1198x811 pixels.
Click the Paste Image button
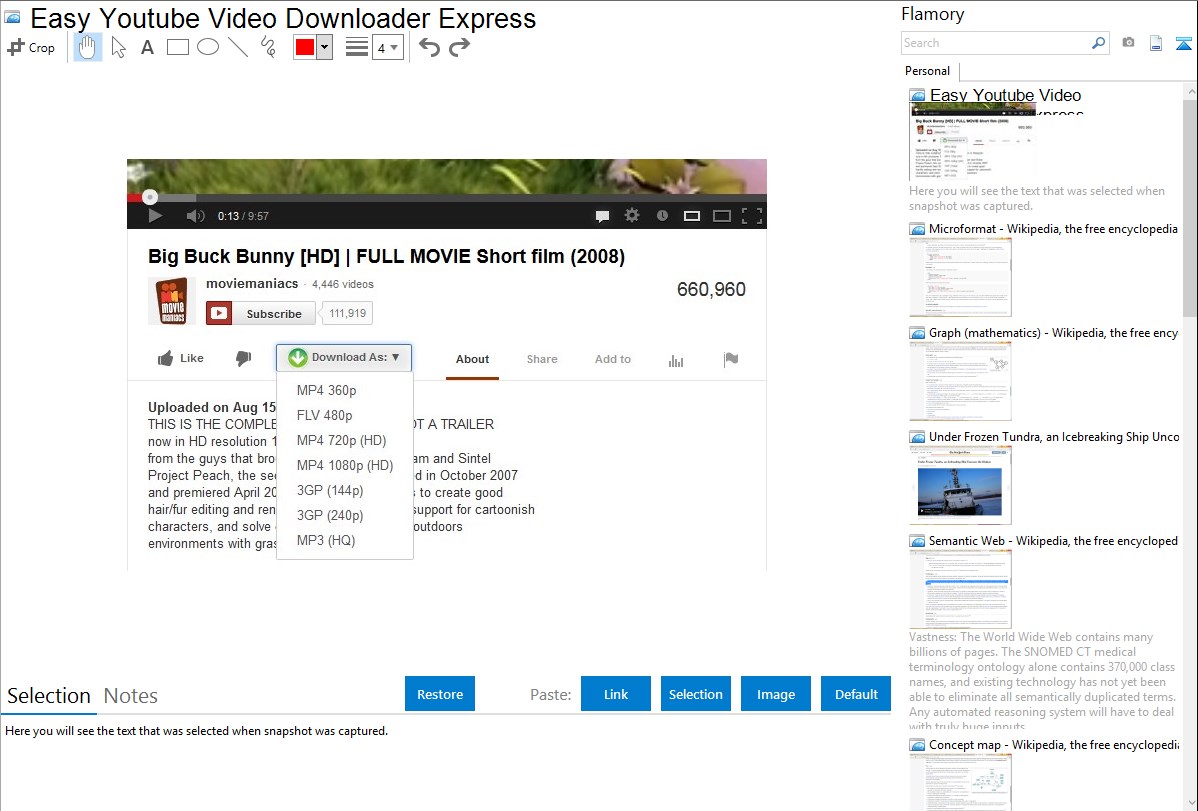point(775,694)
